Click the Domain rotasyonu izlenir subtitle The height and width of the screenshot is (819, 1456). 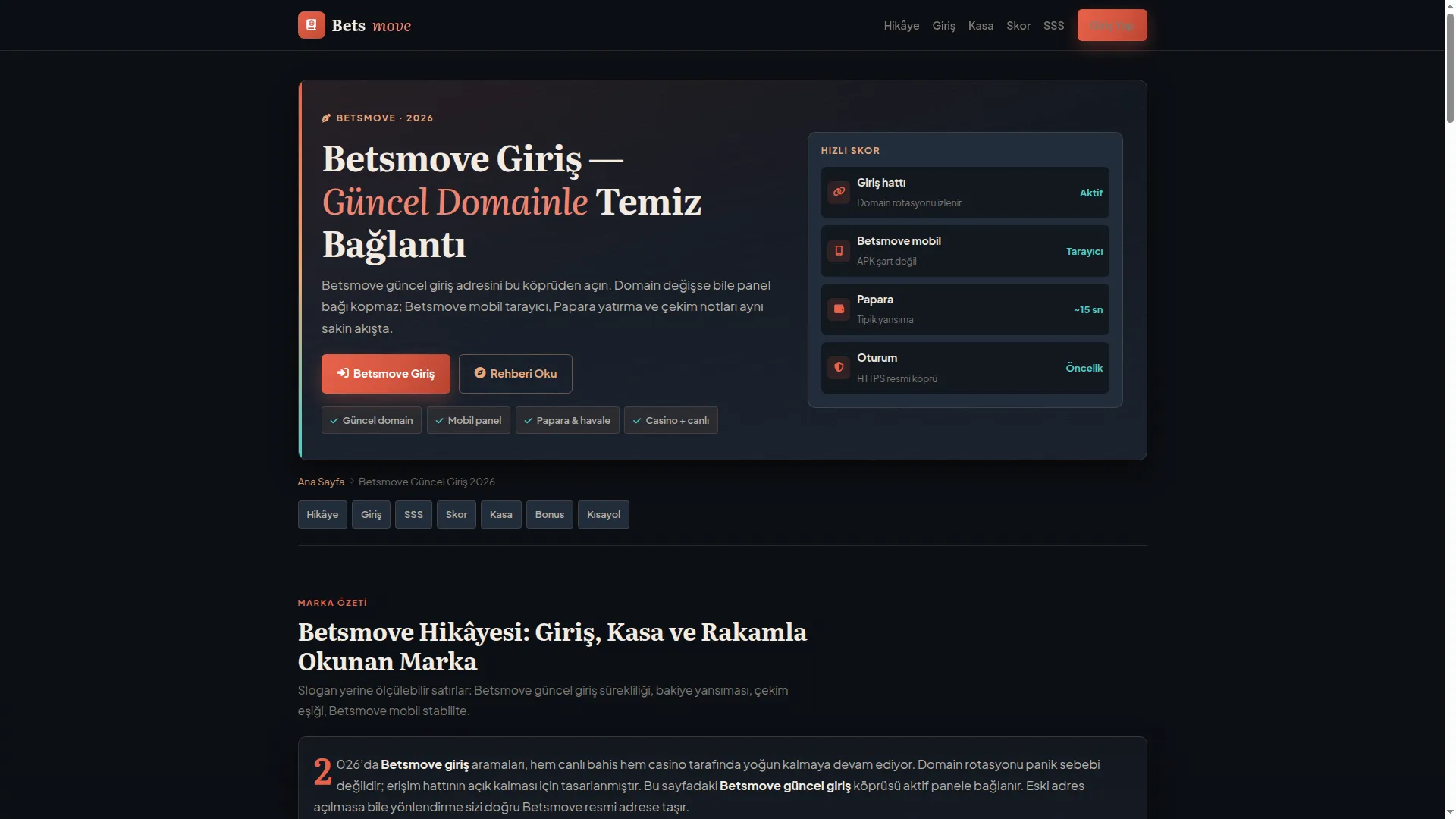click(x=909, y=203)
